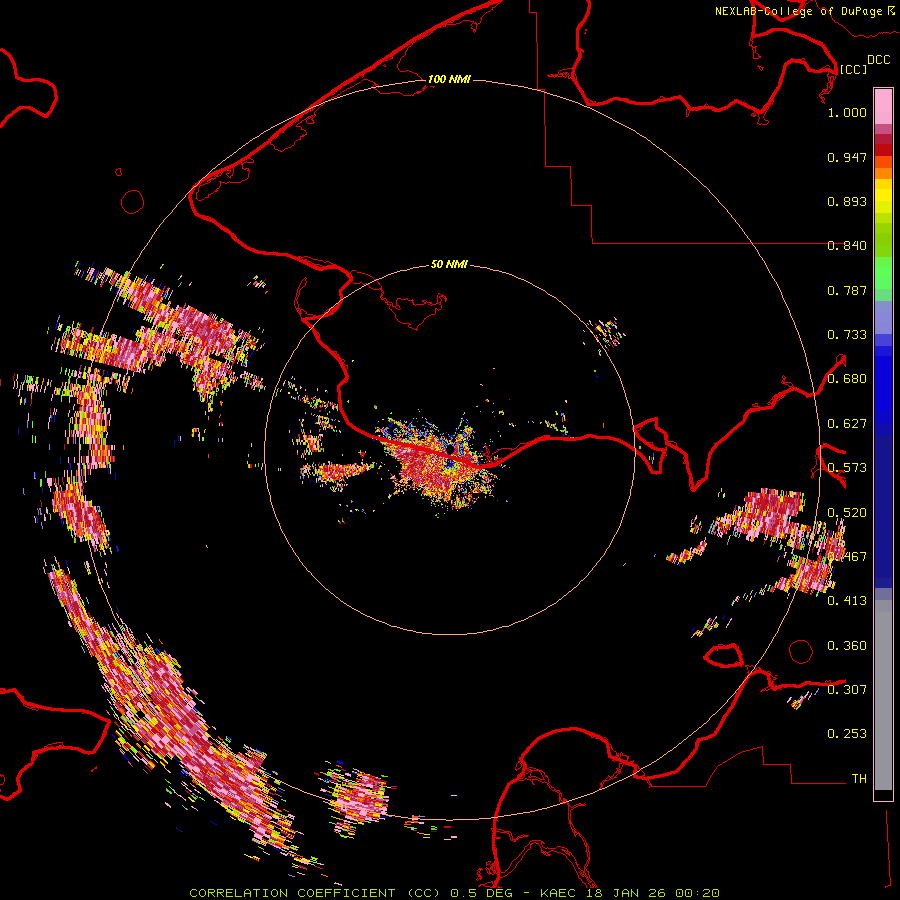Select the 0.360 legend value
The height and width of the screenshot is (900, 900).
pos(847,646)
